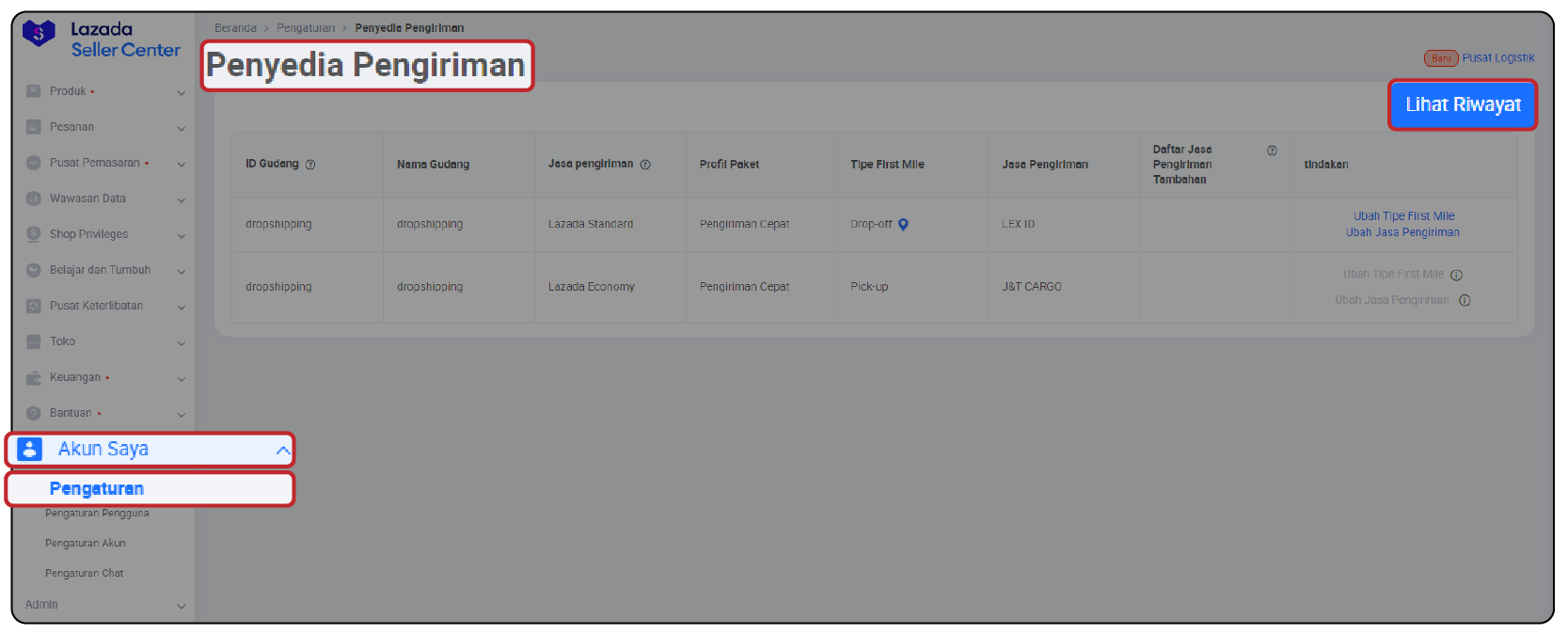Click the Keuangan wallet icon

click(34, 377)
